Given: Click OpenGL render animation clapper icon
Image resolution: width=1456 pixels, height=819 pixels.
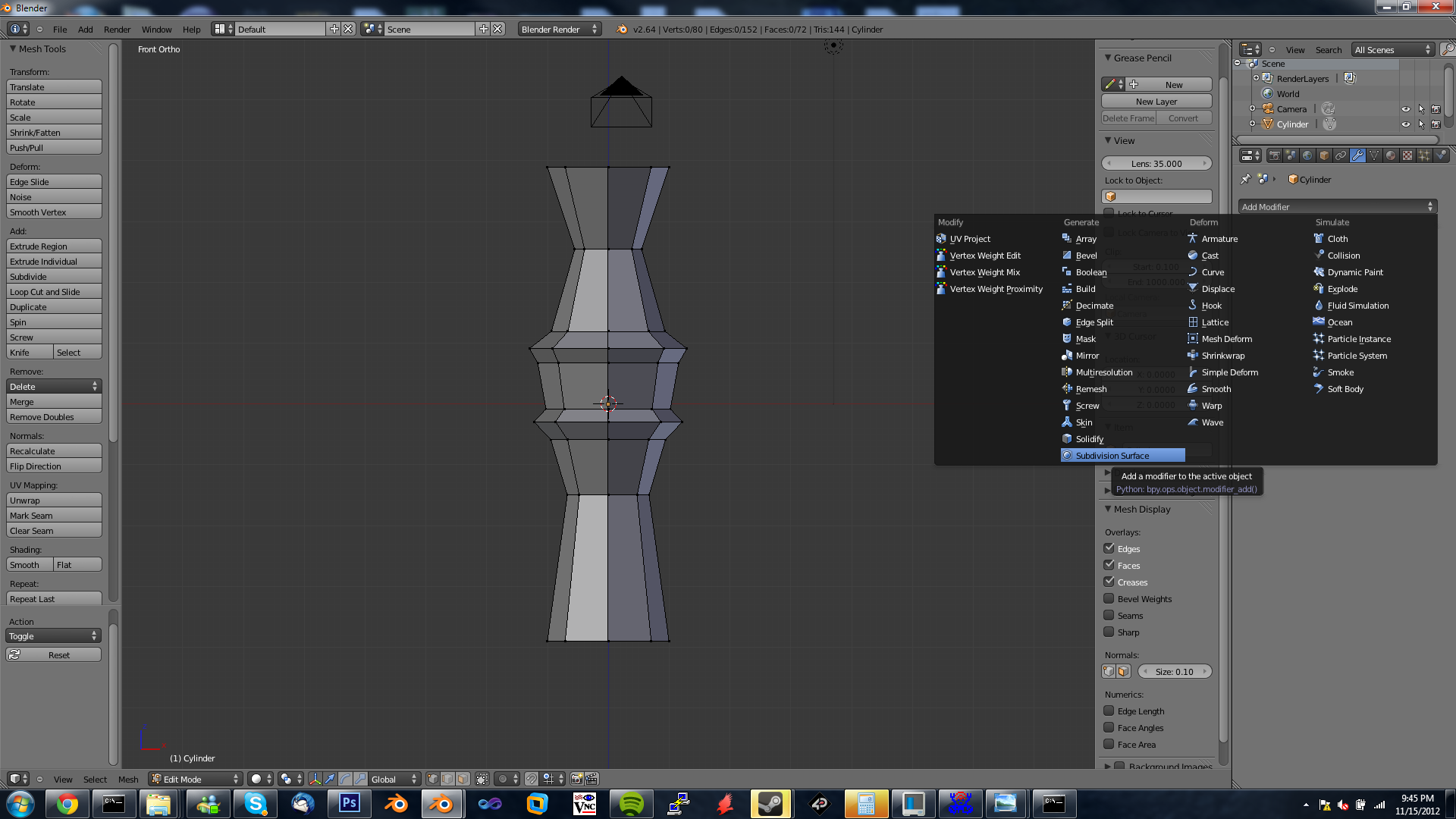Looking at the screenshot, I should (591, 779).
